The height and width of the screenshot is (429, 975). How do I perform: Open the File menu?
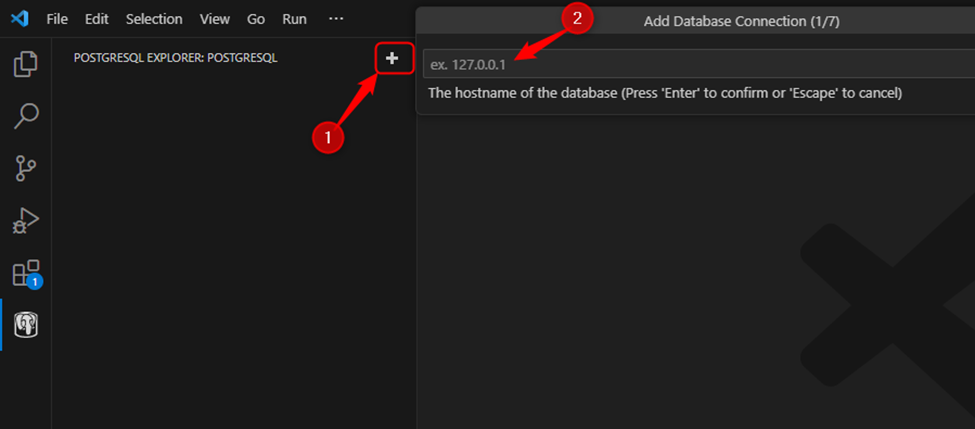click(x=58, y=19)
